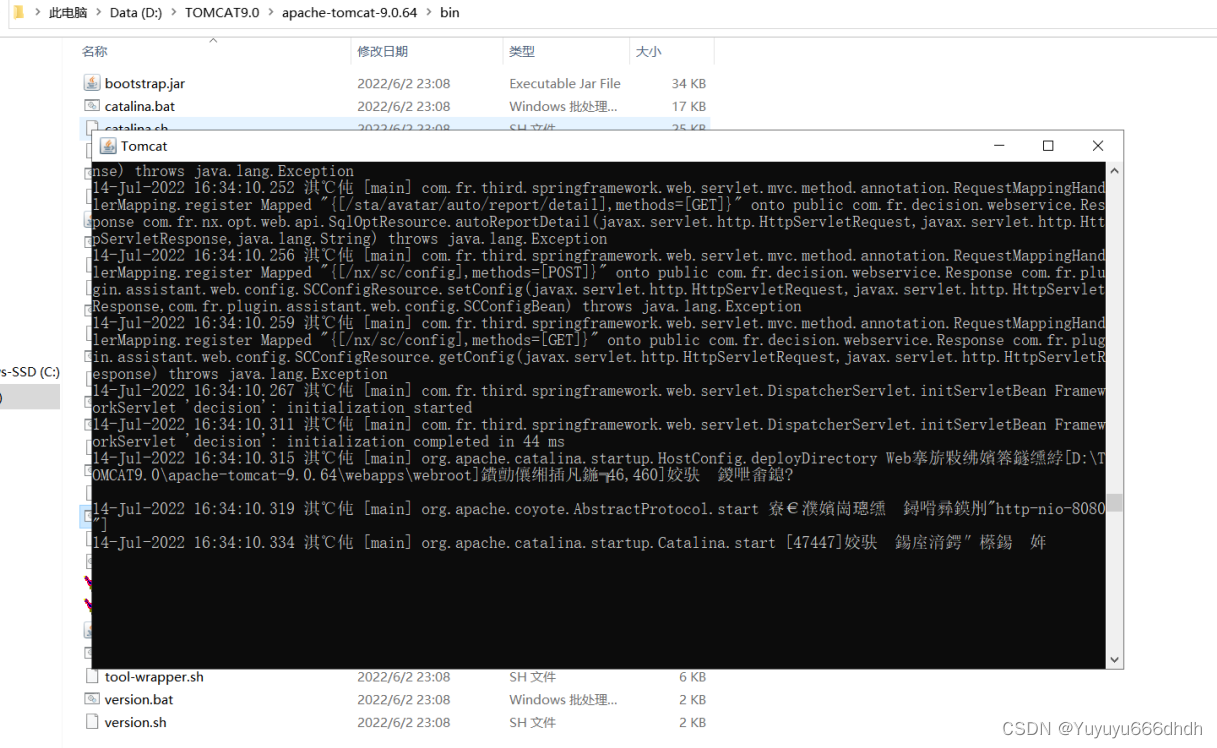Sort files by 修改日期 column

pyautogui.click(x=383, y=51)
